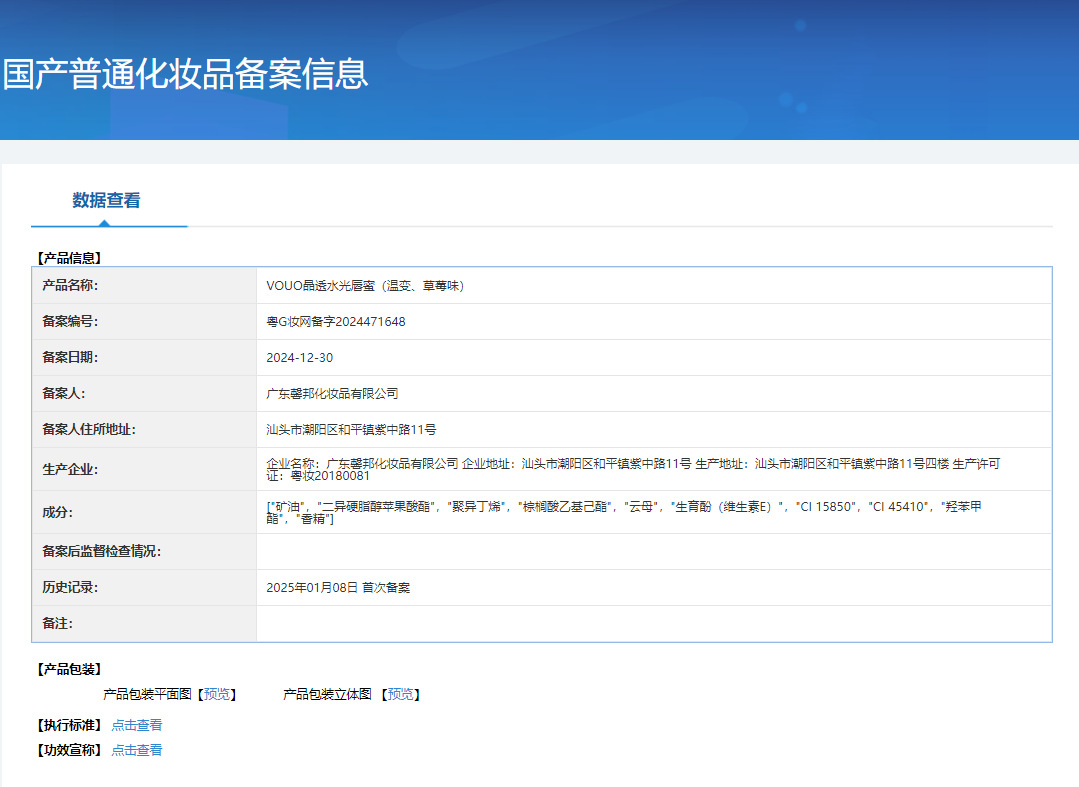Click registration number 粤G妆网备字2024471648
Viewport: 1079px width, 787px height.
[336, 321]
